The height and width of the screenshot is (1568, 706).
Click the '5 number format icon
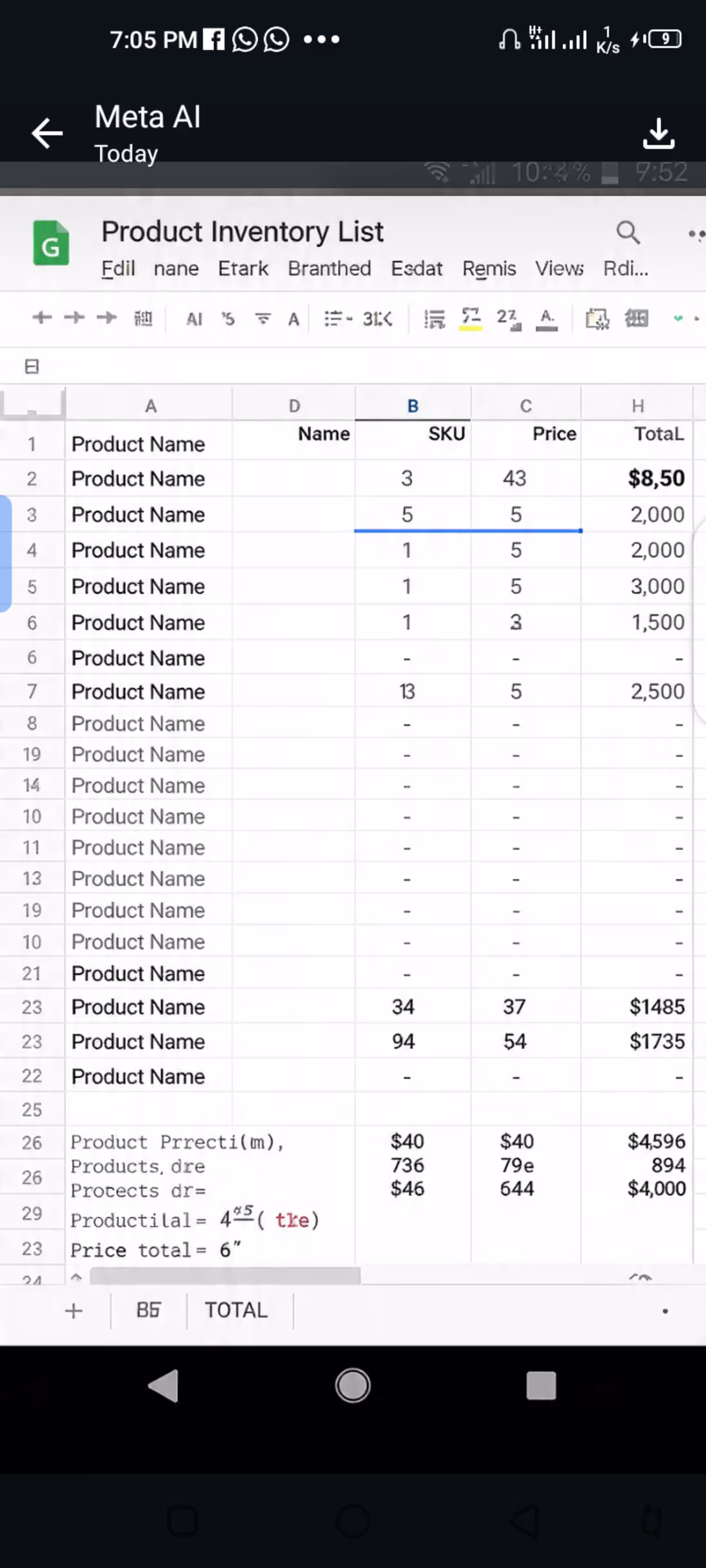228,319
